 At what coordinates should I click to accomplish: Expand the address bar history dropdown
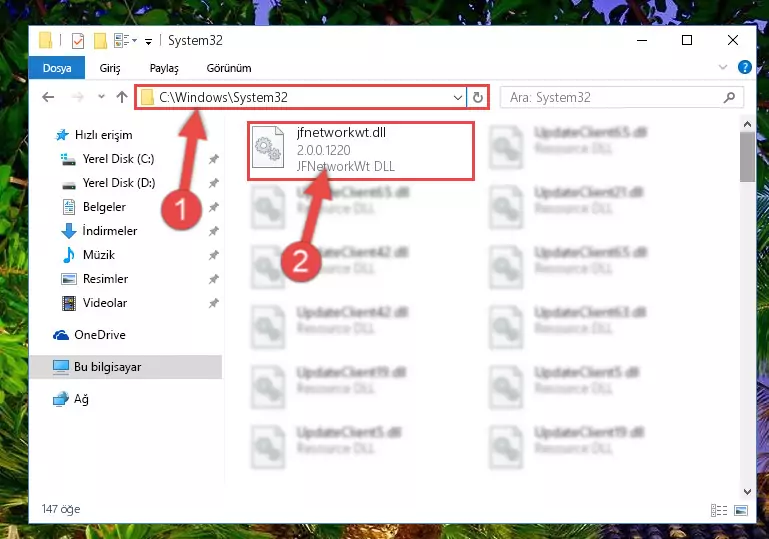(x=458, y=98)
